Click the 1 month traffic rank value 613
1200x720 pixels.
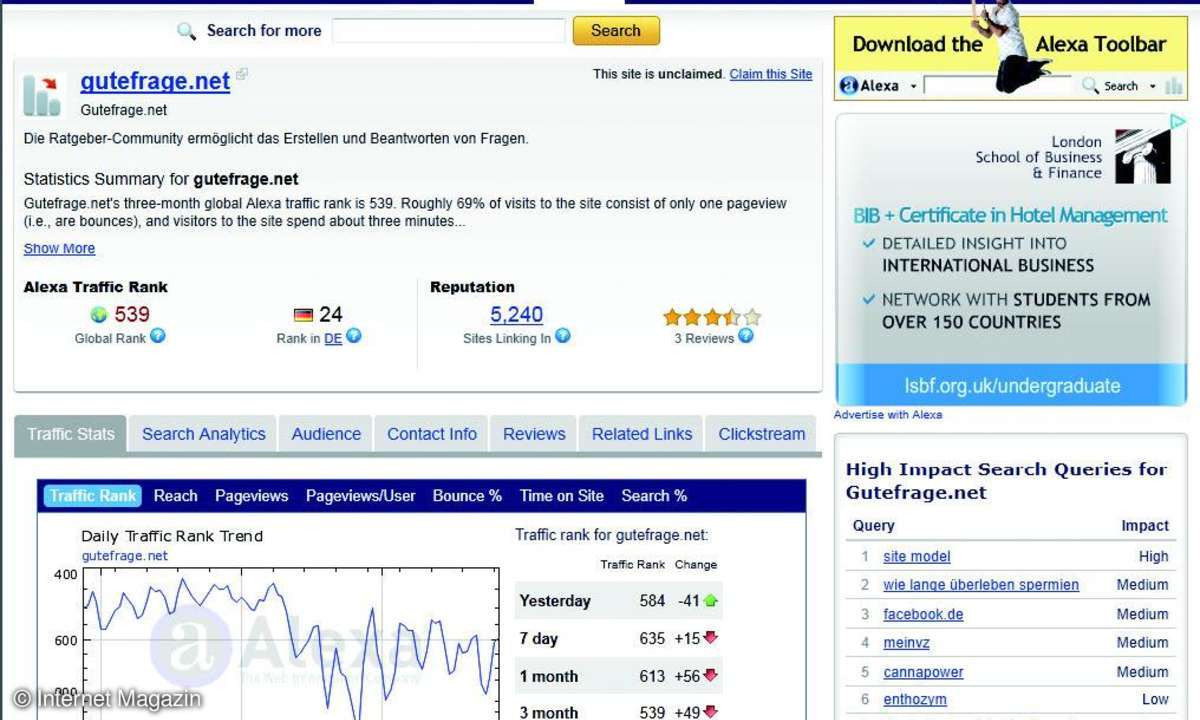pos(652,676)
